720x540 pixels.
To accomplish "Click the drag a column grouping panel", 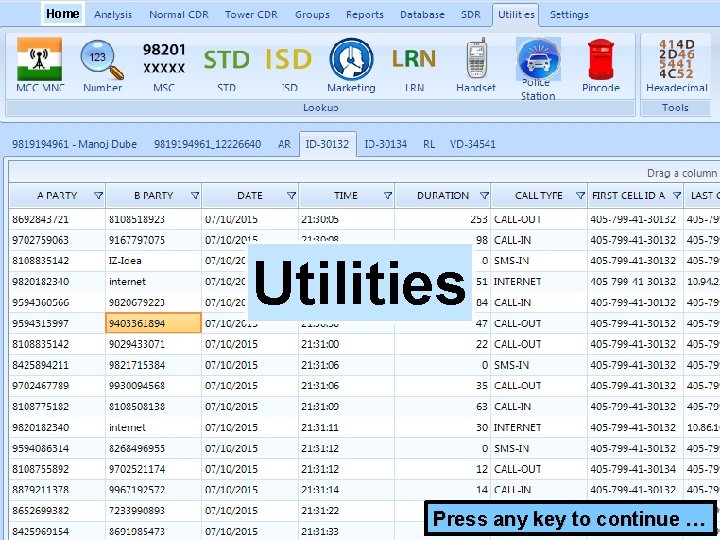I will [364, 173].
